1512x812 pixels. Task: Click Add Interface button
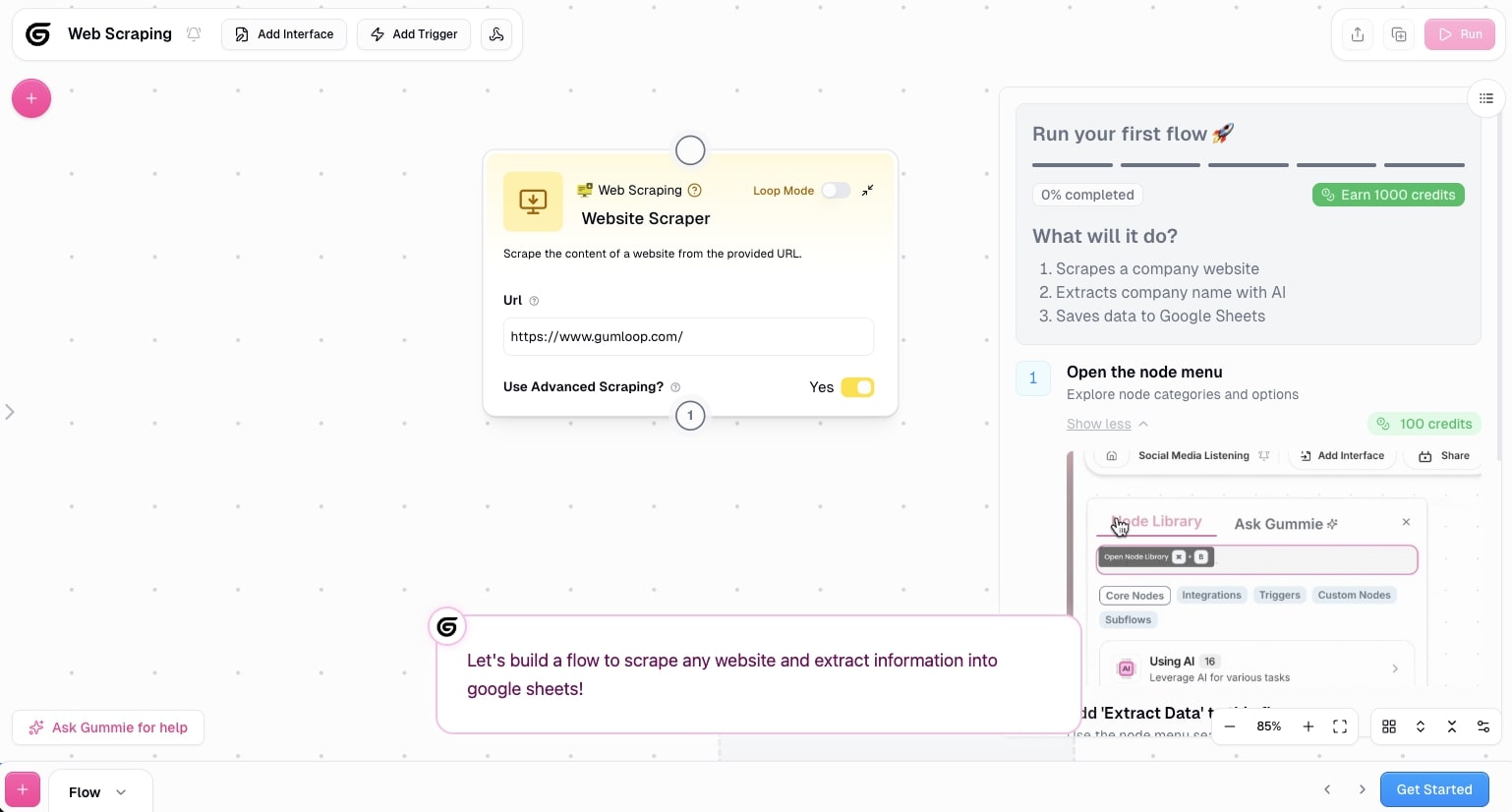click(284, 34)
